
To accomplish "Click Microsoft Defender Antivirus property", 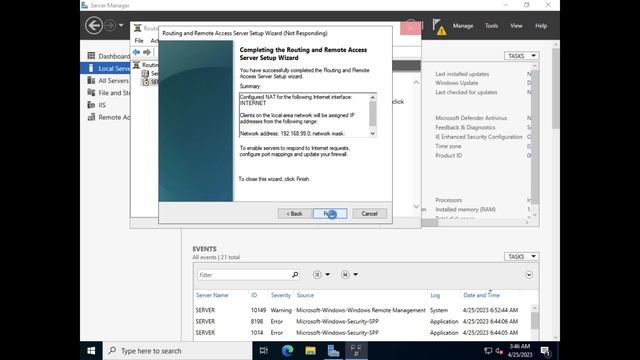I will pos(471,118).
